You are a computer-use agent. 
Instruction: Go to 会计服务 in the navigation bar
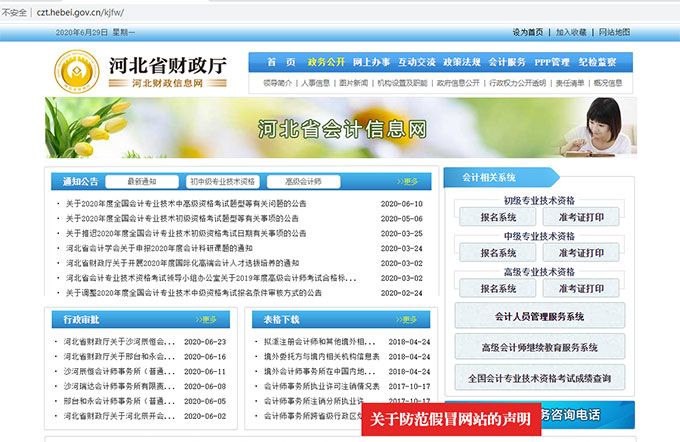(508, 62)
